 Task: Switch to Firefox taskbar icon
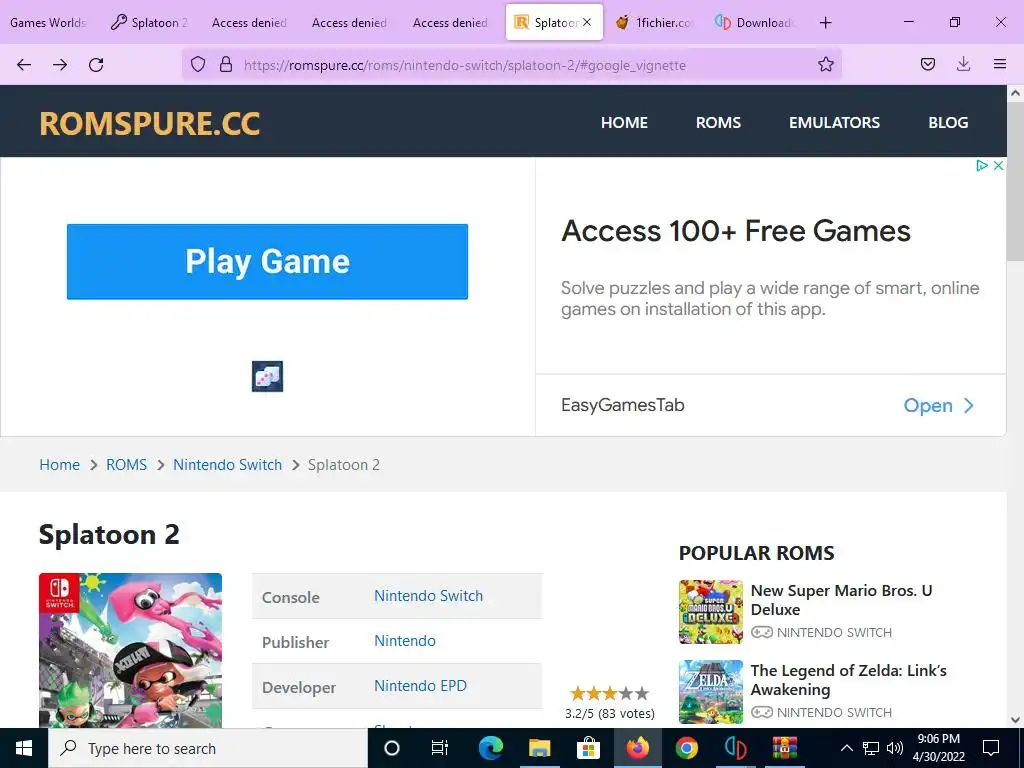[x=637, y=748]
